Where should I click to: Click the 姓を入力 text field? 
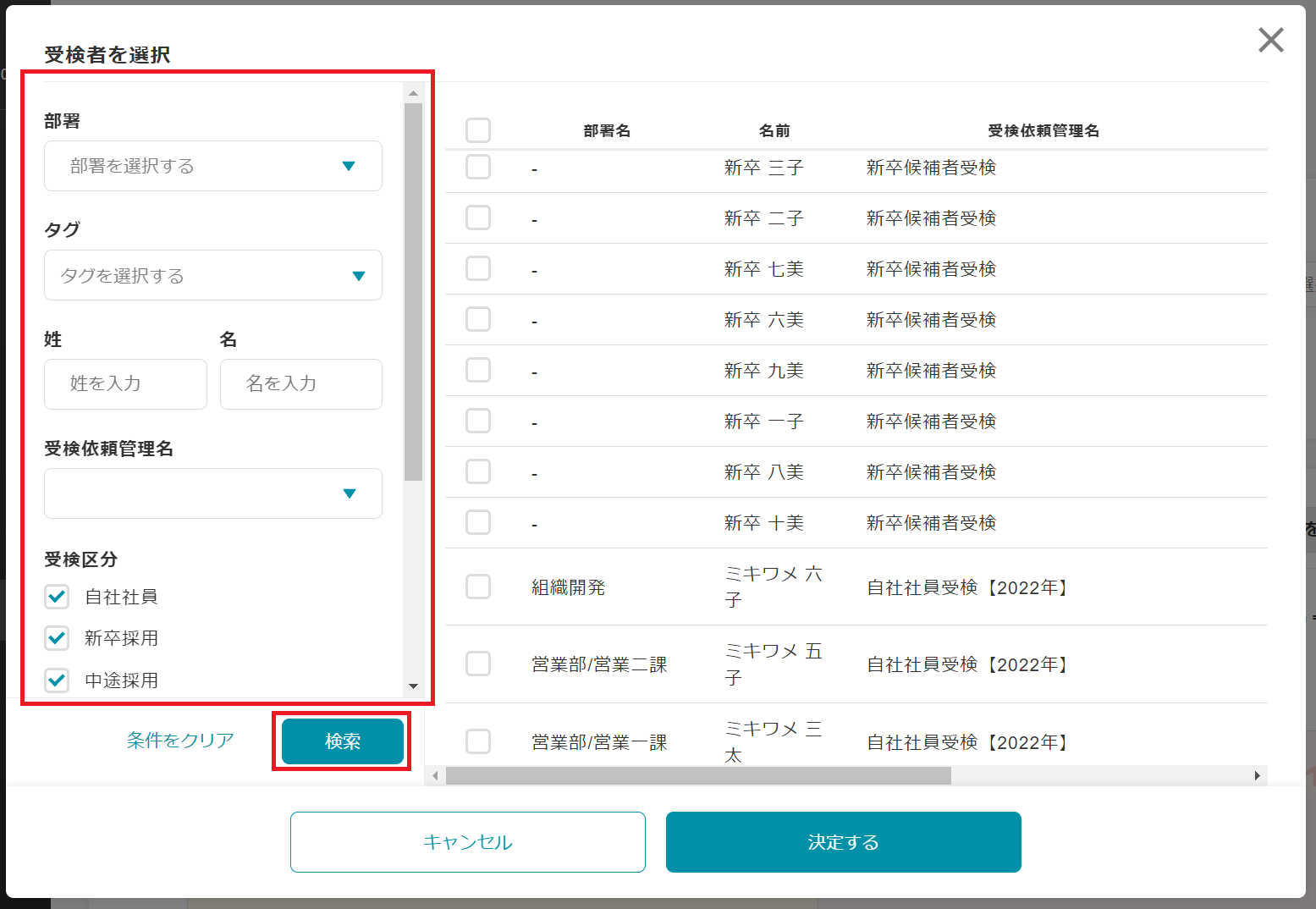pos(125,384)
